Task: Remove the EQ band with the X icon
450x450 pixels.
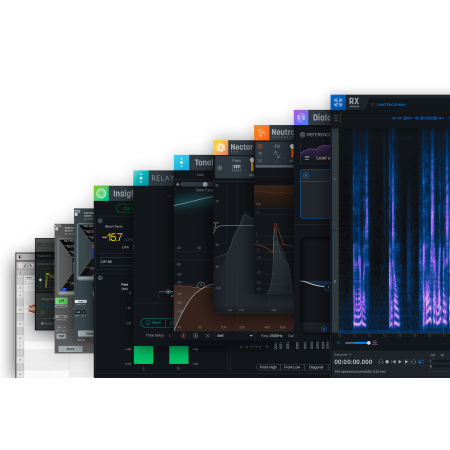Action: coord(207,336)
